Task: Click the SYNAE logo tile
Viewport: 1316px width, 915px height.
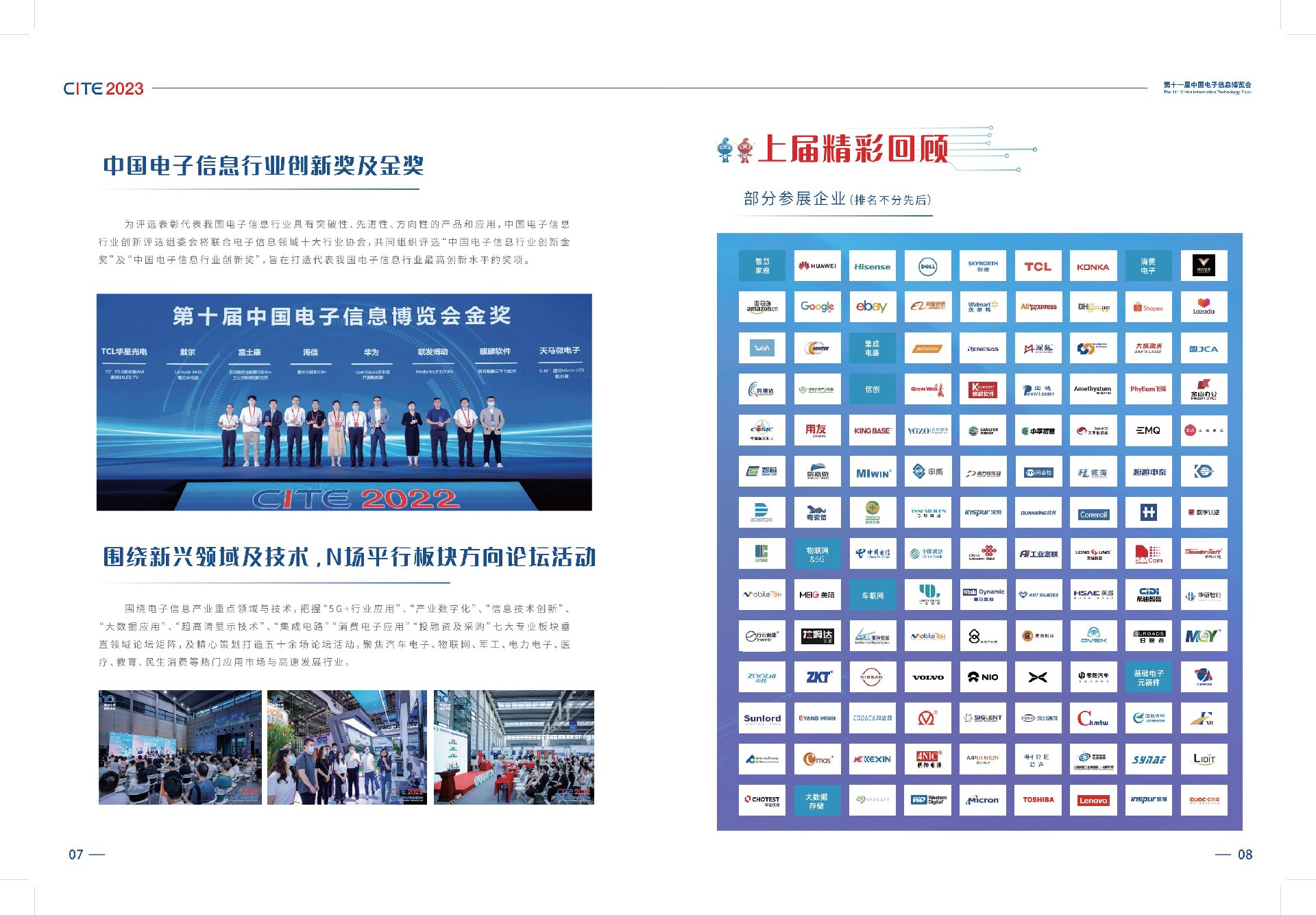Action: tap(1149, 759)
